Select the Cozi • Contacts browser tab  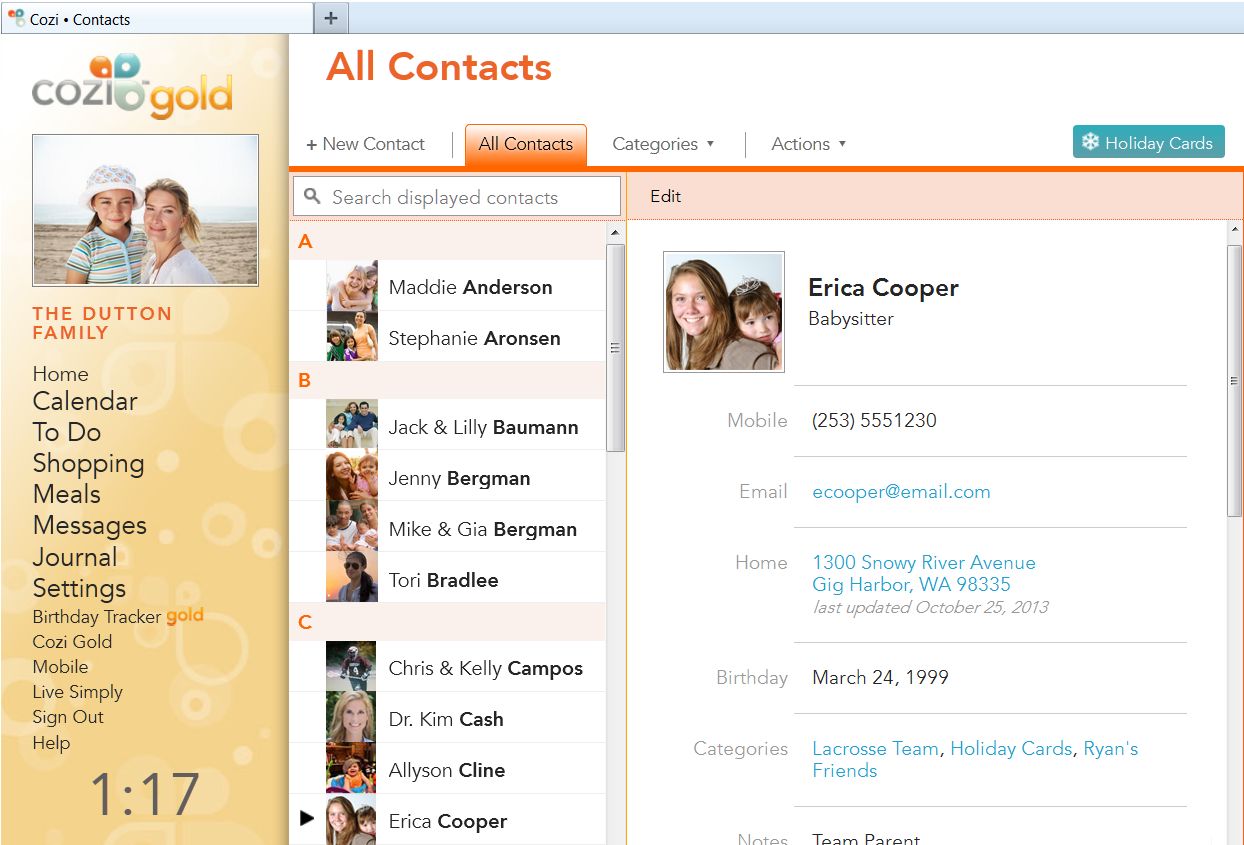pyautogui.click(x=157, y=18)
